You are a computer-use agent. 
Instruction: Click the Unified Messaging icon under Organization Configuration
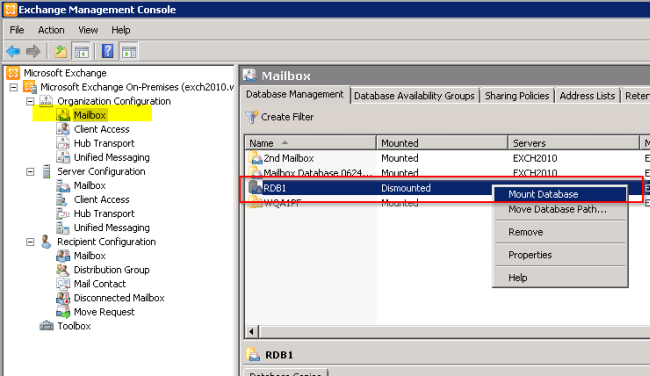pos(63,158)
